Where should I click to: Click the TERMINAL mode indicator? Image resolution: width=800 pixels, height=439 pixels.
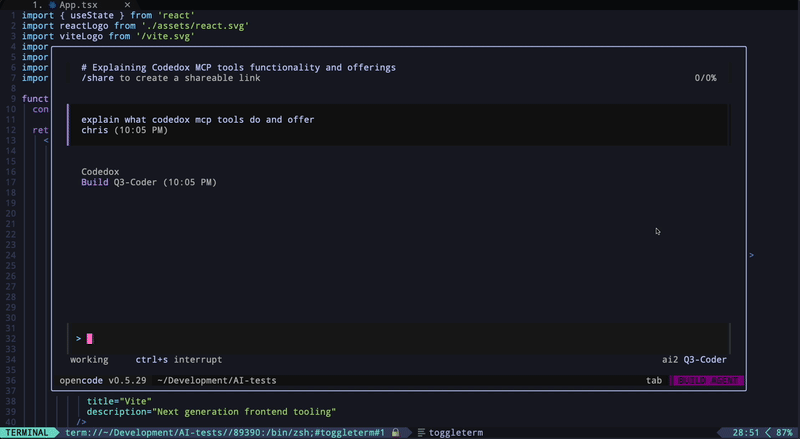[x=27, y=432]
